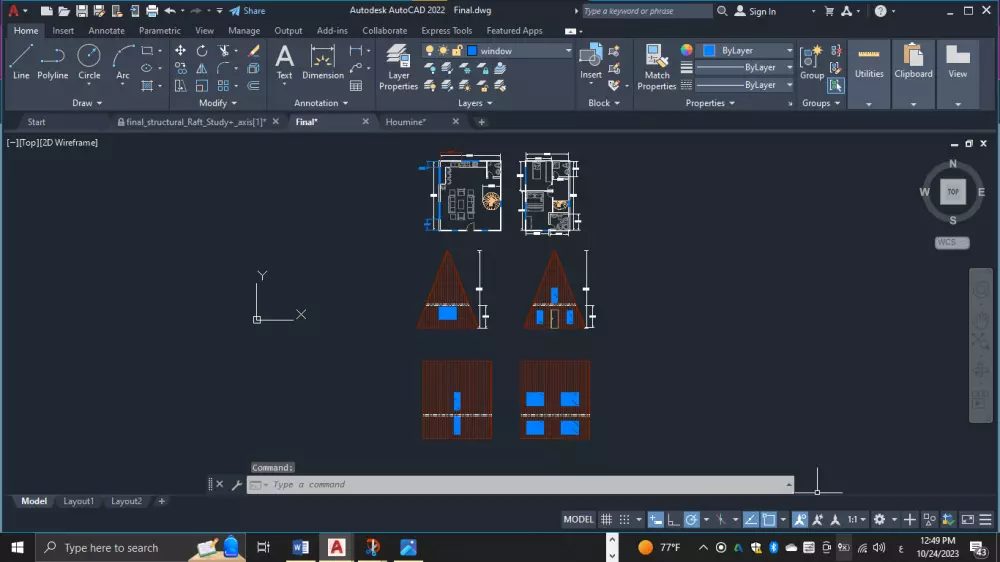Toggle the layer lock padlock icon
This screenshot has height=562, width=1000.
(x=457, y=50)
